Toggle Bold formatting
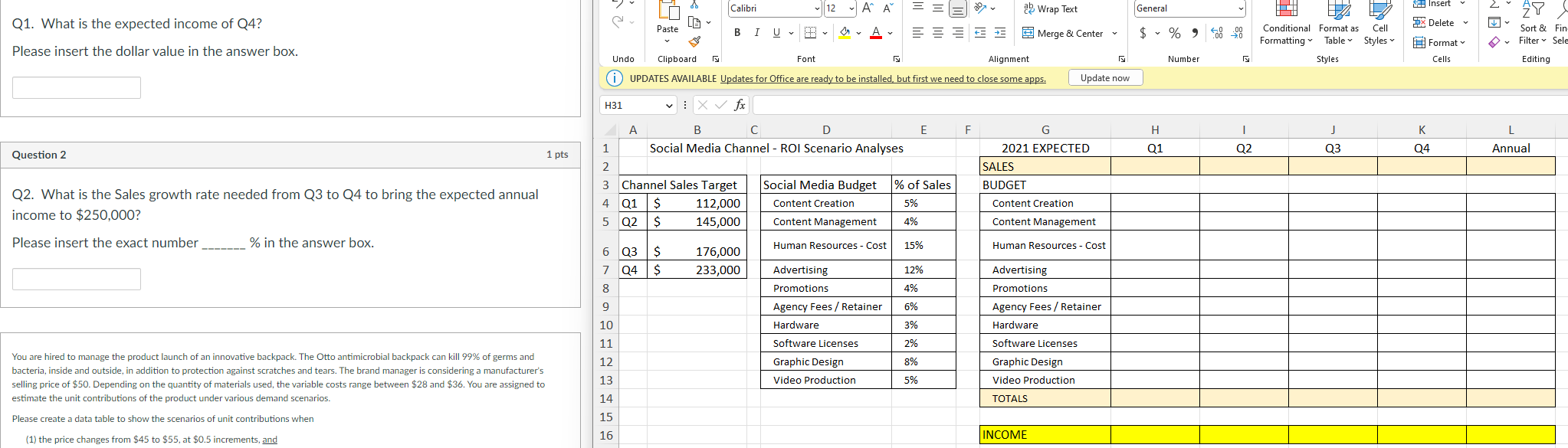The image size is (1568, 448). pos(737,33)
